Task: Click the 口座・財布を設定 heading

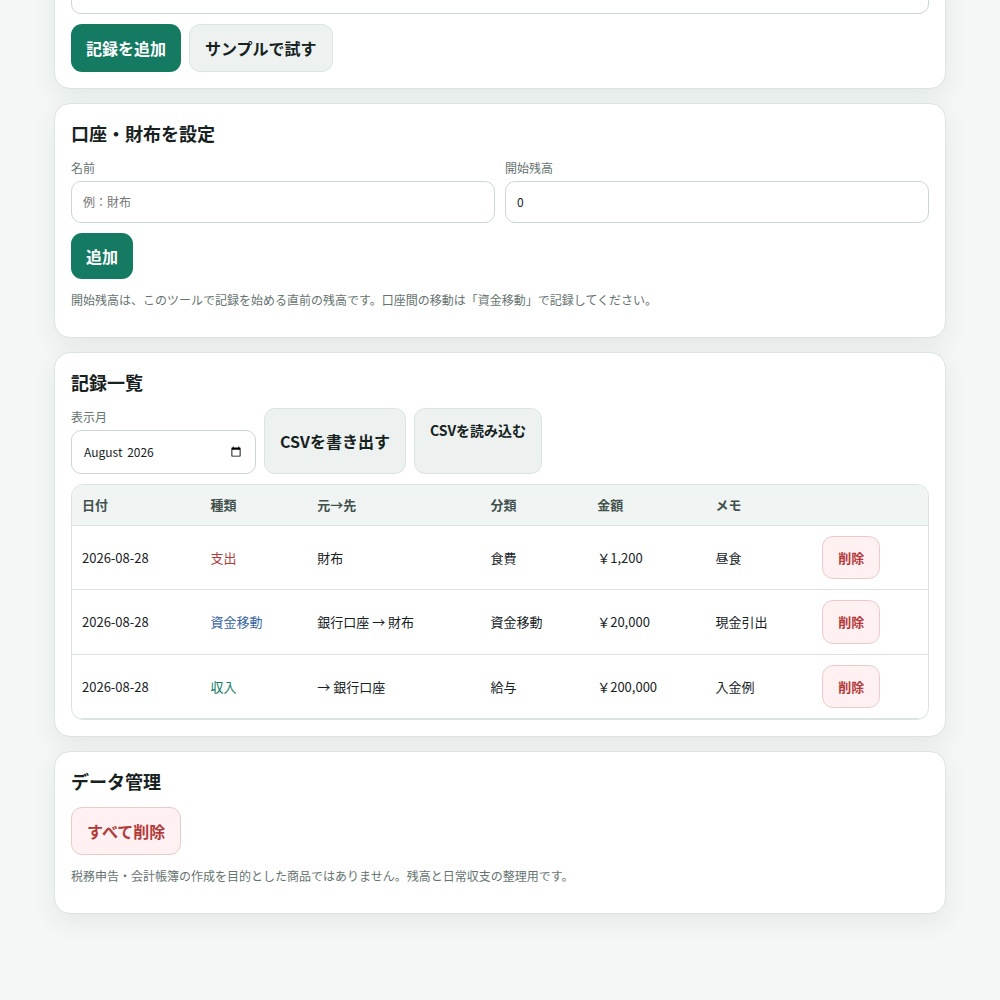Action: coord(143,135)
